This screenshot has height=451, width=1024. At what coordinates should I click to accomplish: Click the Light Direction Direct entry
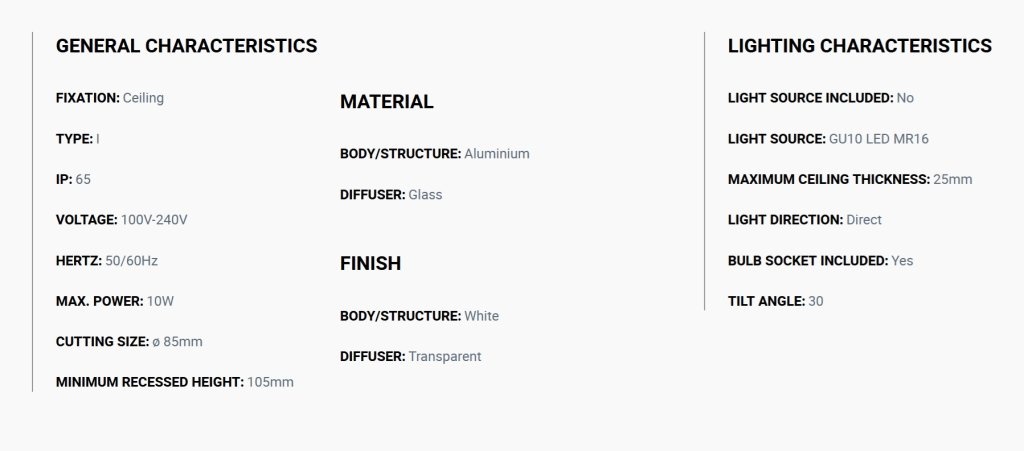(805, 220)
